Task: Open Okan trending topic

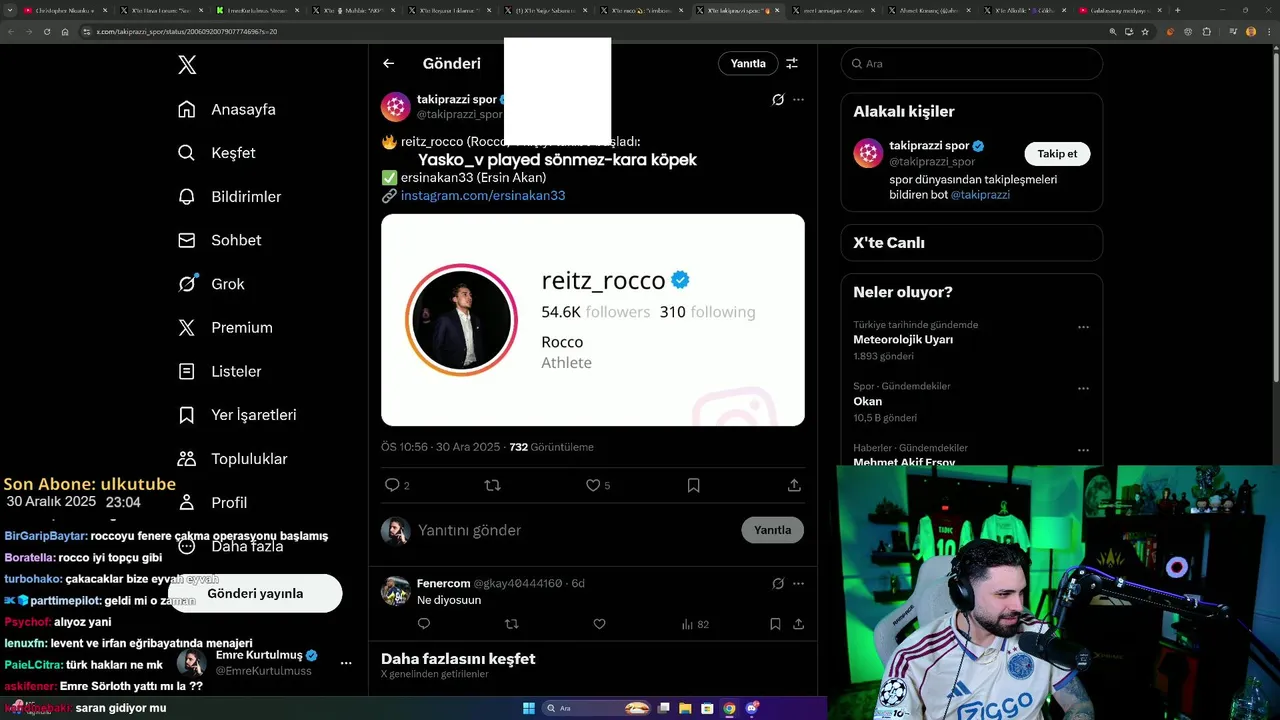Action: [x=867, y=401]
